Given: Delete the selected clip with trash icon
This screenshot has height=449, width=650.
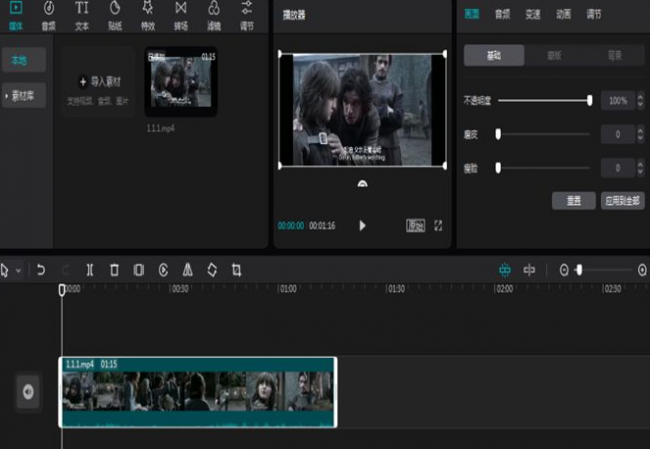Looking at the screenshot, I should click(x=114, y=270).
